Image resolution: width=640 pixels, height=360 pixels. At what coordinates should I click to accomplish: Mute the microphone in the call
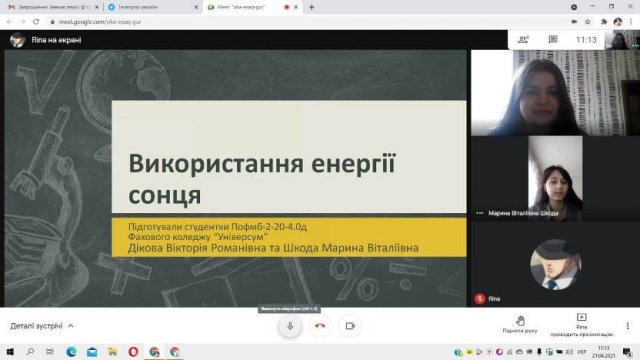(290, 326)
